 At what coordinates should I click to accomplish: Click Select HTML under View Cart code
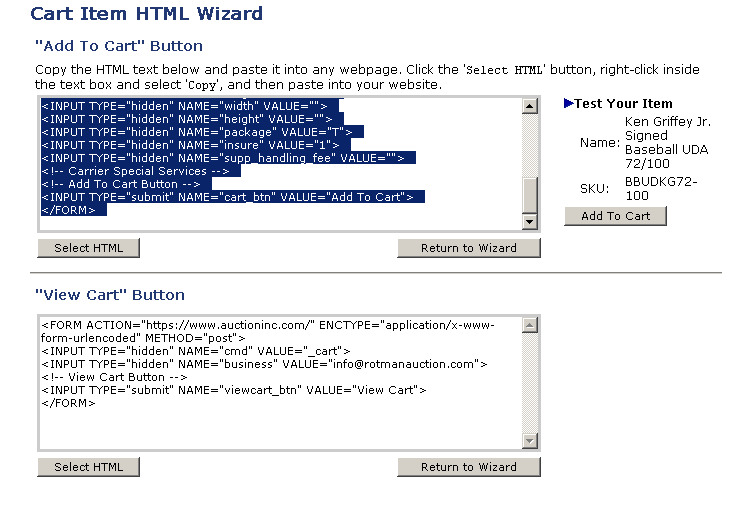88,467
